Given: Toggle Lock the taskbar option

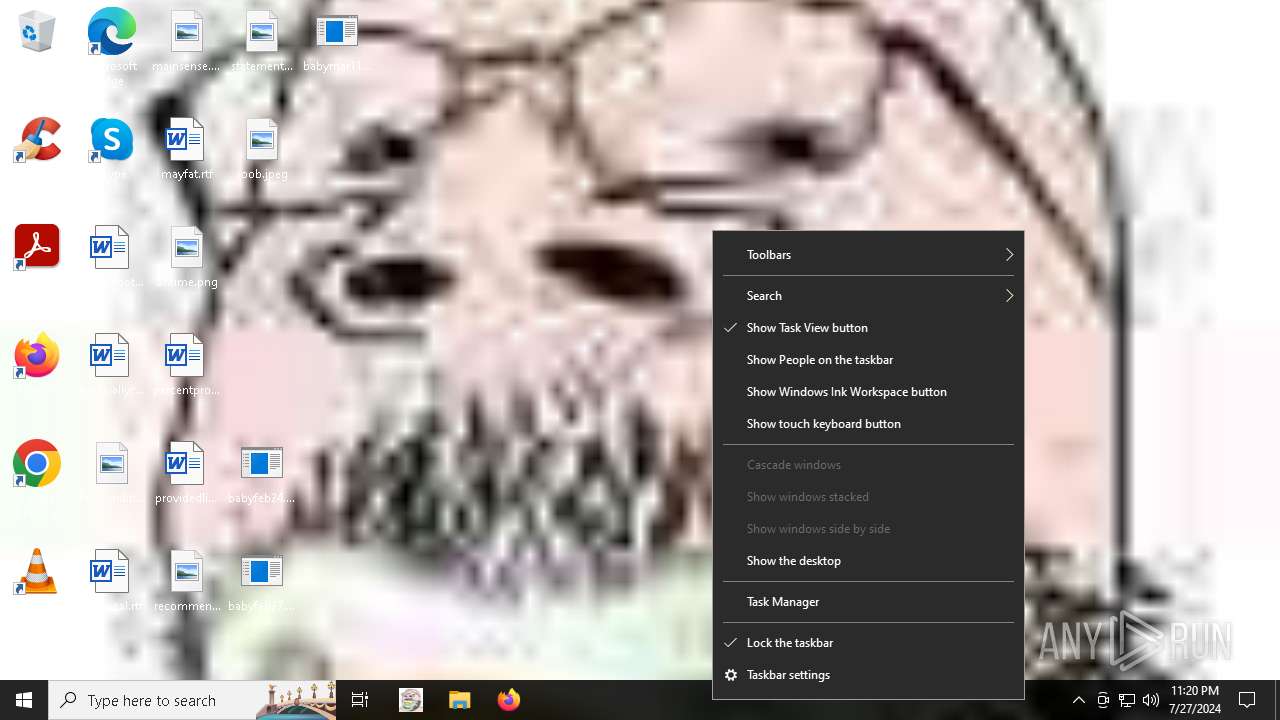Looking at the screenshot, I should coord(868,643).
